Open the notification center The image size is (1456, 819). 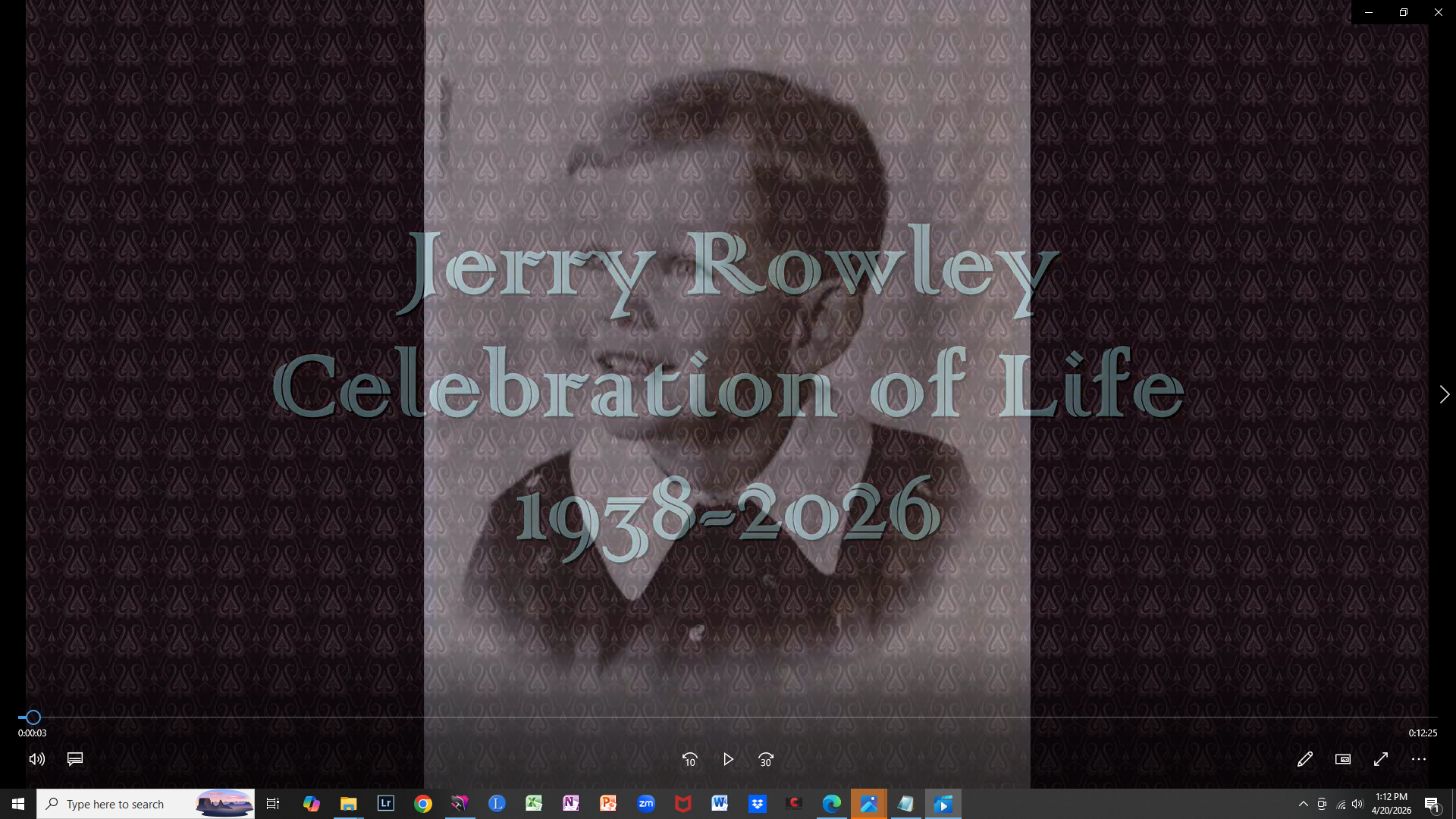pos(1432,804)
